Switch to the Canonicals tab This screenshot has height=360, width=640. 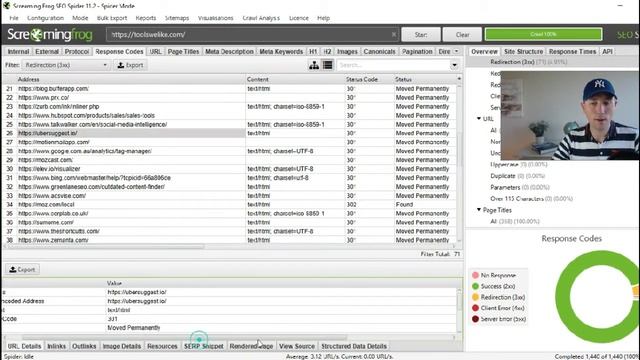tap(379, 51)
